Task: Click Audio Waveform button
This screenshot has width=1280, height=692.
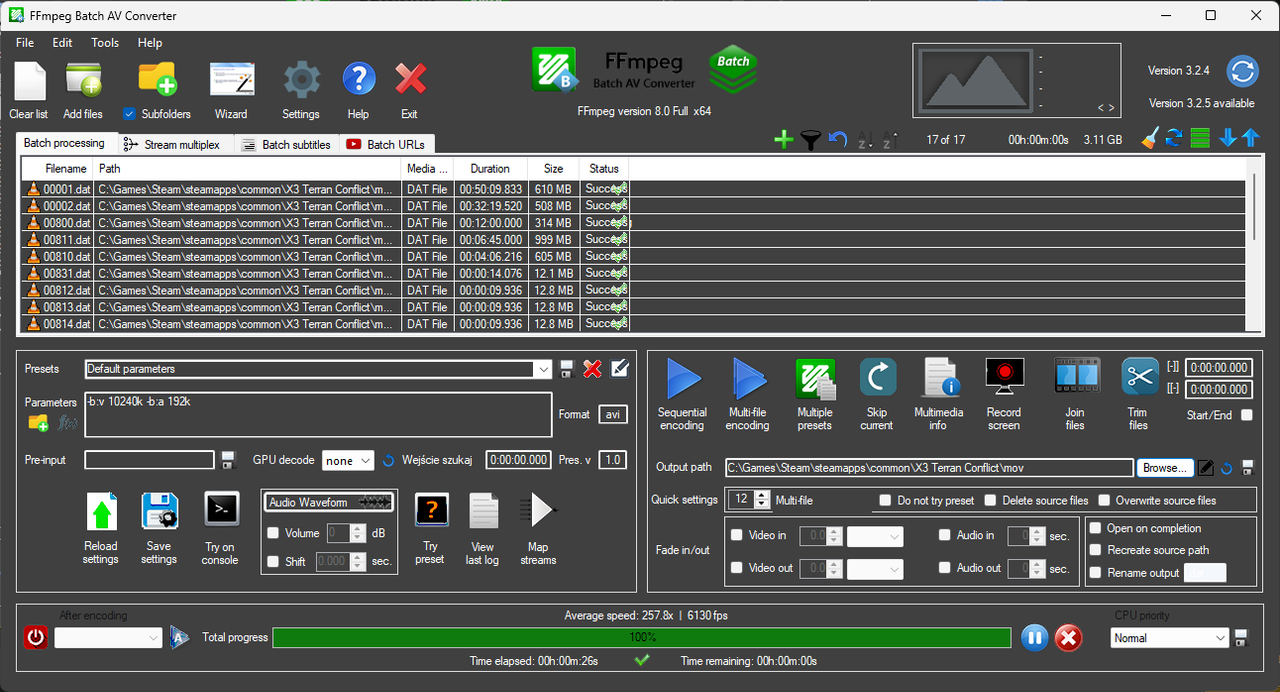Action: click(x=329, y=502)
